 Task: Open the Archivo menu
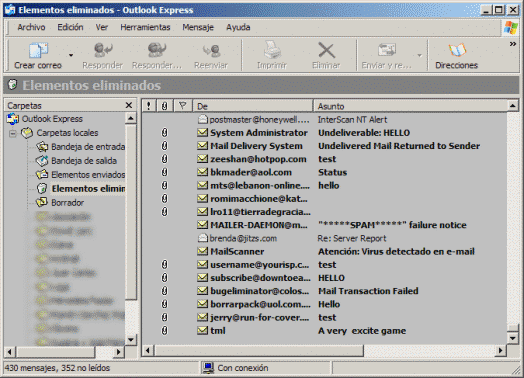click(31, 27)
